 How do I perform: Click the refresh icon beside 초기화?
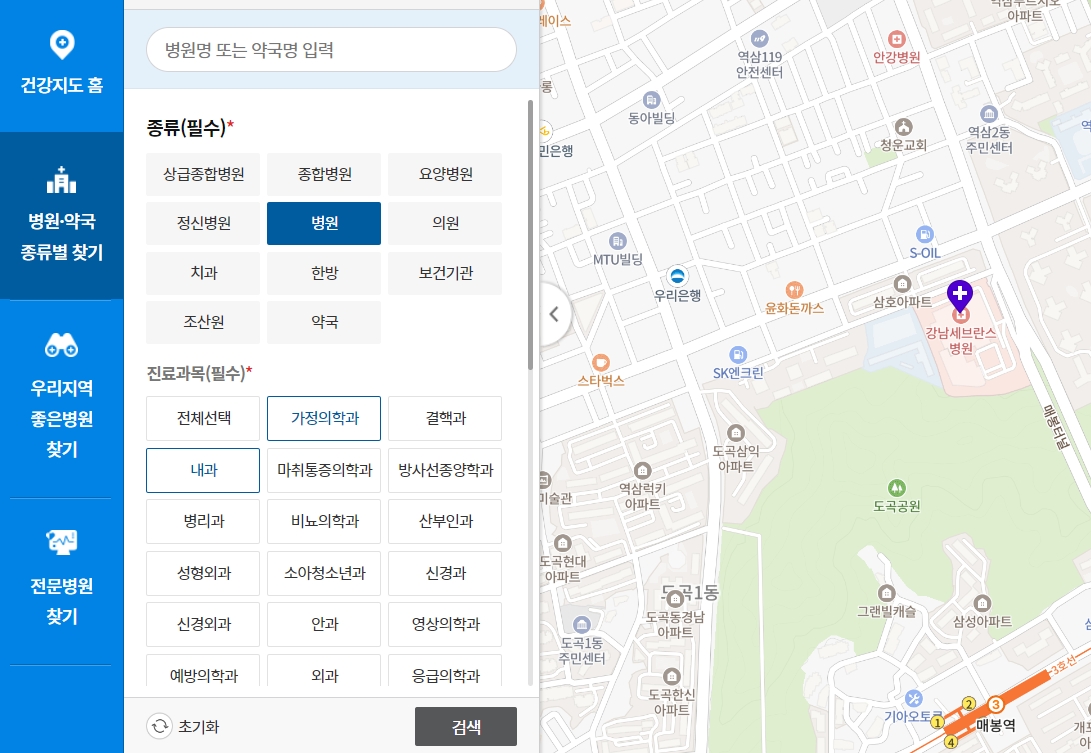pos(158,727)
